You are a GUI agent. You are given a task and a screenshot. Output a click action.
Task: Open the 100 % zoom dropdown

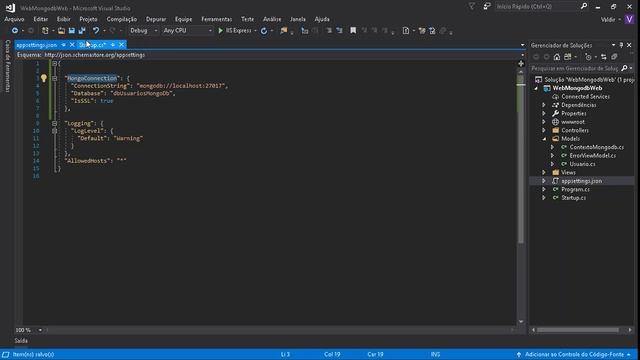[40, 330]
